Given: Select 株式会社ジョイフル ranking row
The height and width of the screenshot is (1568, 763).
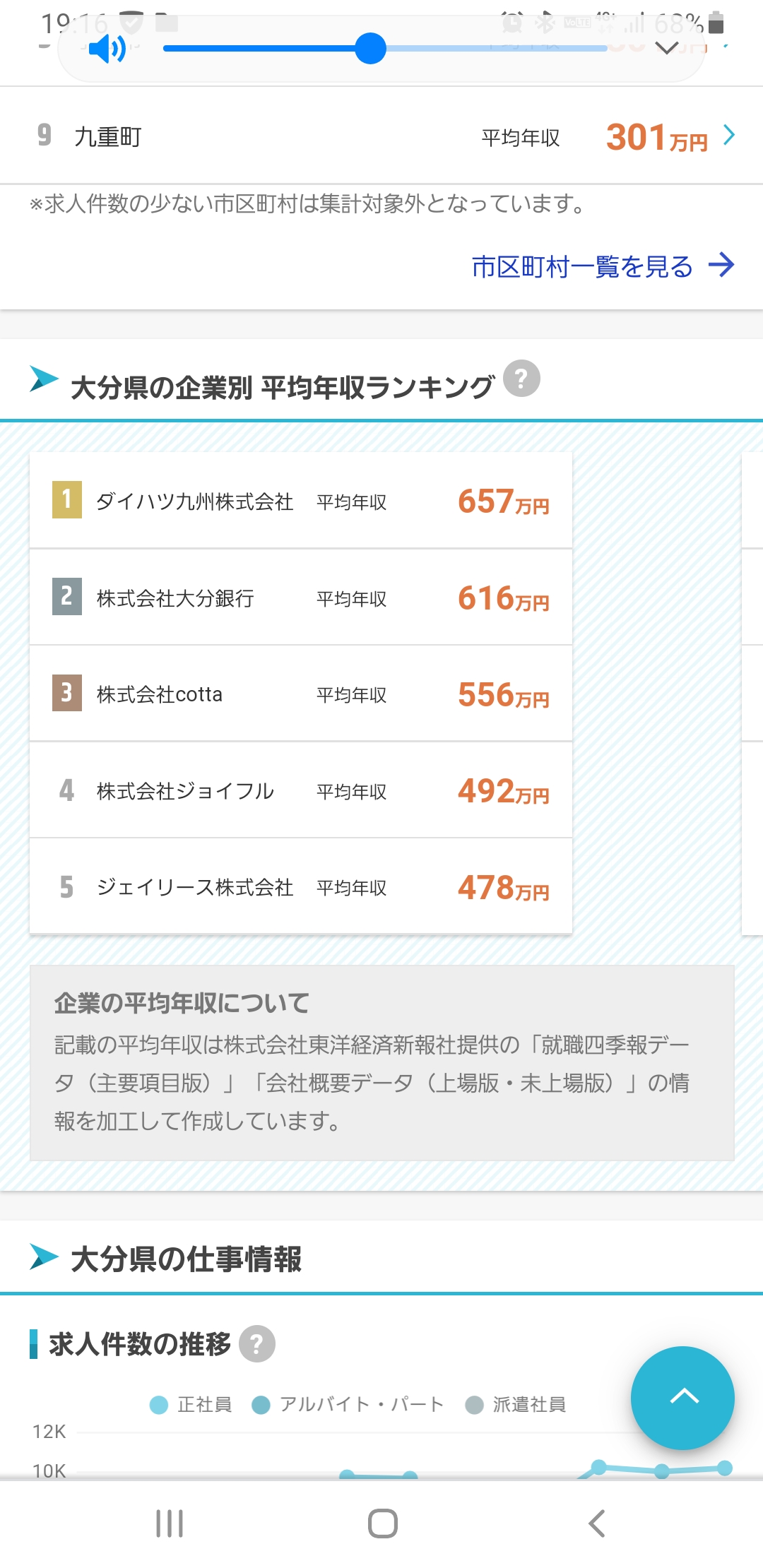Looking at the screenshot, I should click(301, 790).
